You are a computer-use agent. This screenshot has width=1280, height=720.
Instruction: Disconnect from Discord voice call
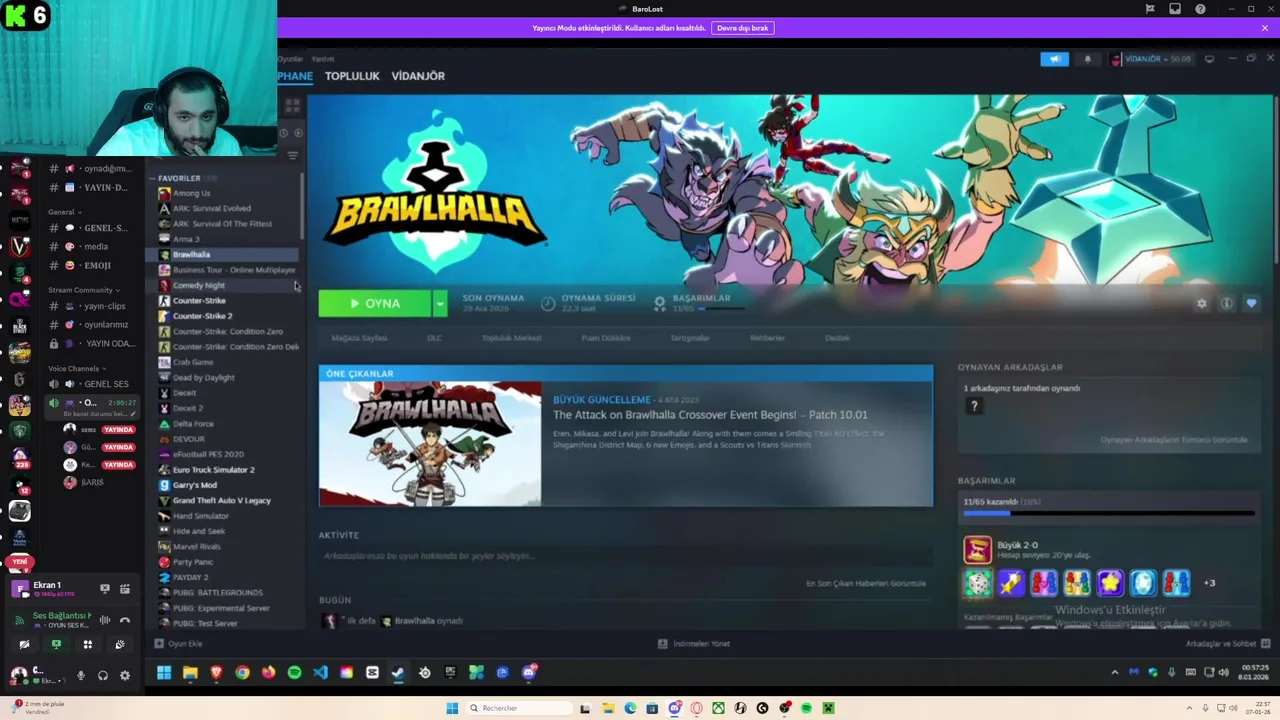[x=125, y=621]
